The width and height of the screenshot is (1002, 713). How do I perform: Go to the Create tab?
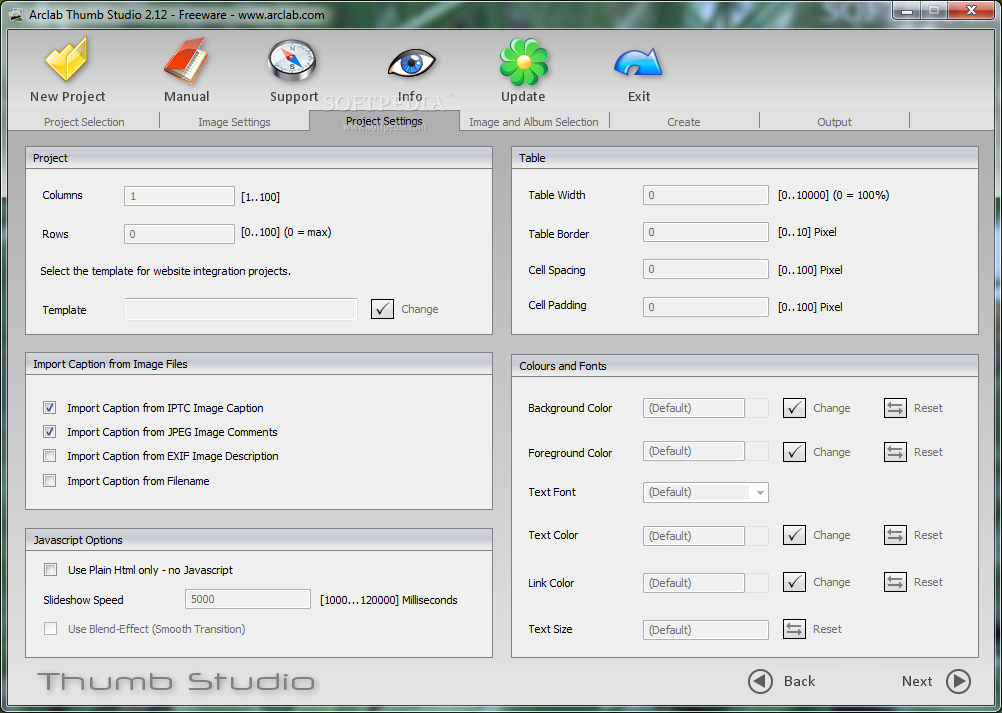coord(684,121)
